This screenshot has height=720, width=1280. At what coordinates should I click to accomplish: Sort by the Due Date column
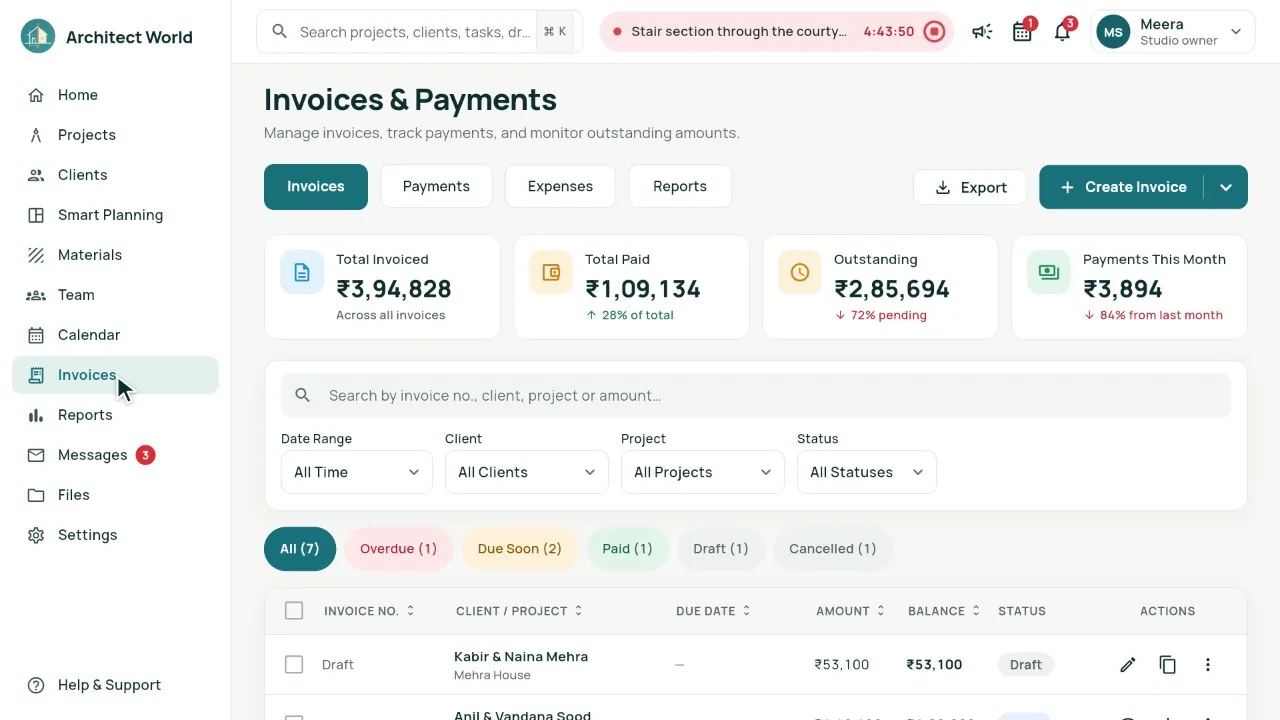pyautogui.click(x=713, y=611)
